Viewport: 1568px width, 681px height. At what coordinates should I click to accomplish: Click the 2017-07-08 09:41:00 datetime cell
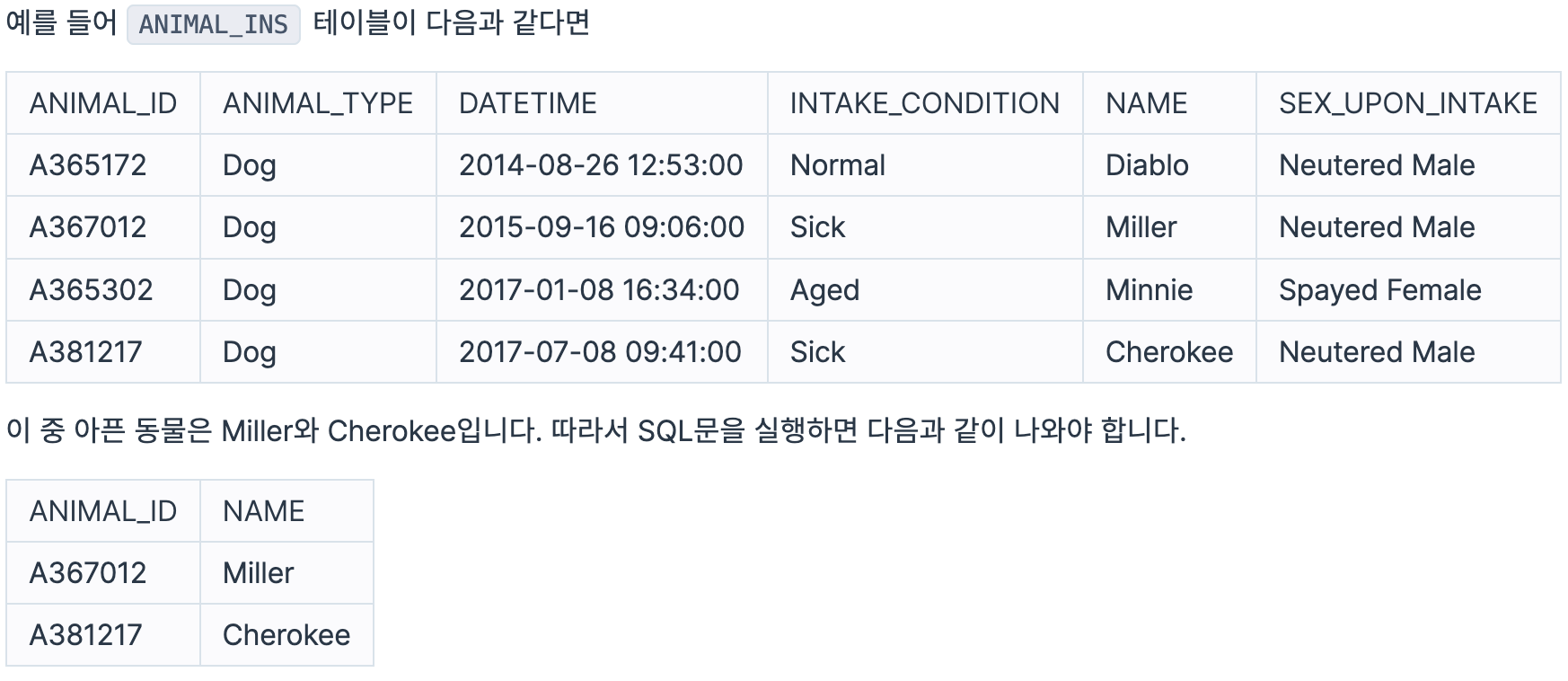point(600,352)
